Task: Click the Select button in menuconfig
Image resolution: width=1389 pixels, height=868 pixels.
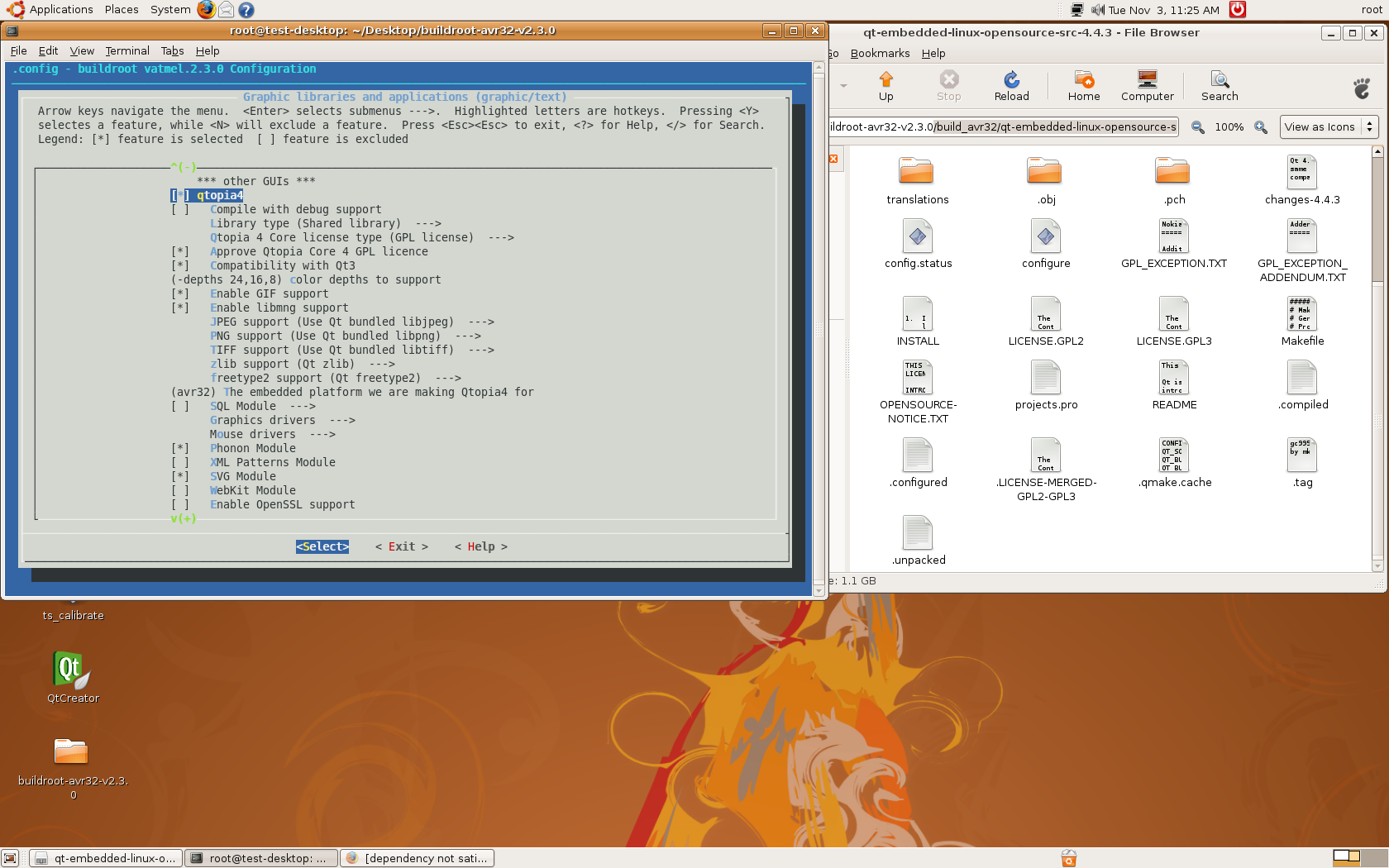Action: click(322, 547)
